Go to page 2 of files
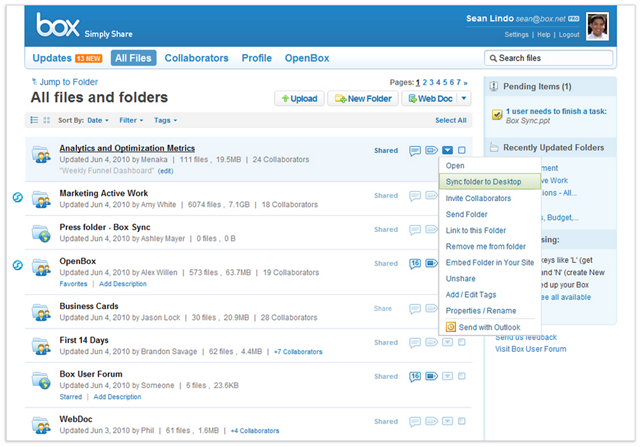 [424, 82]
